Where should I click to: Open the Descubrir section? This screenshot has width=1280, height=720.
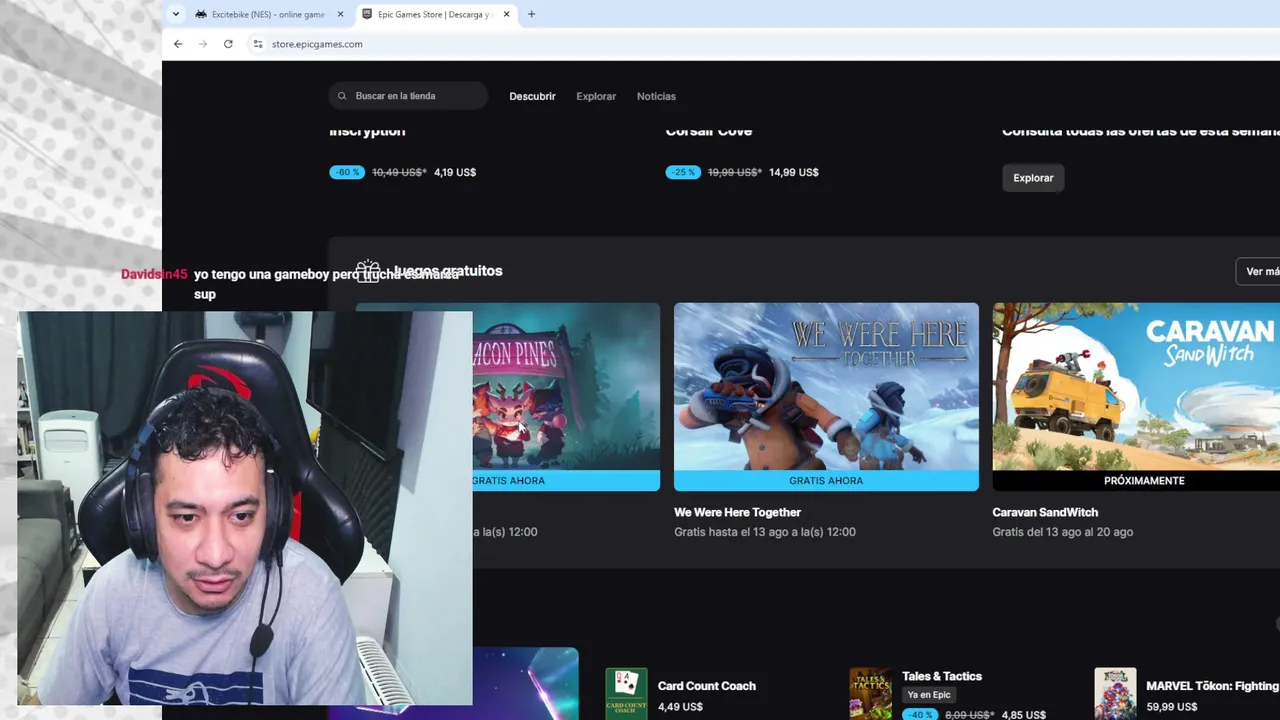pyautogui.click(x=532, y=96)
